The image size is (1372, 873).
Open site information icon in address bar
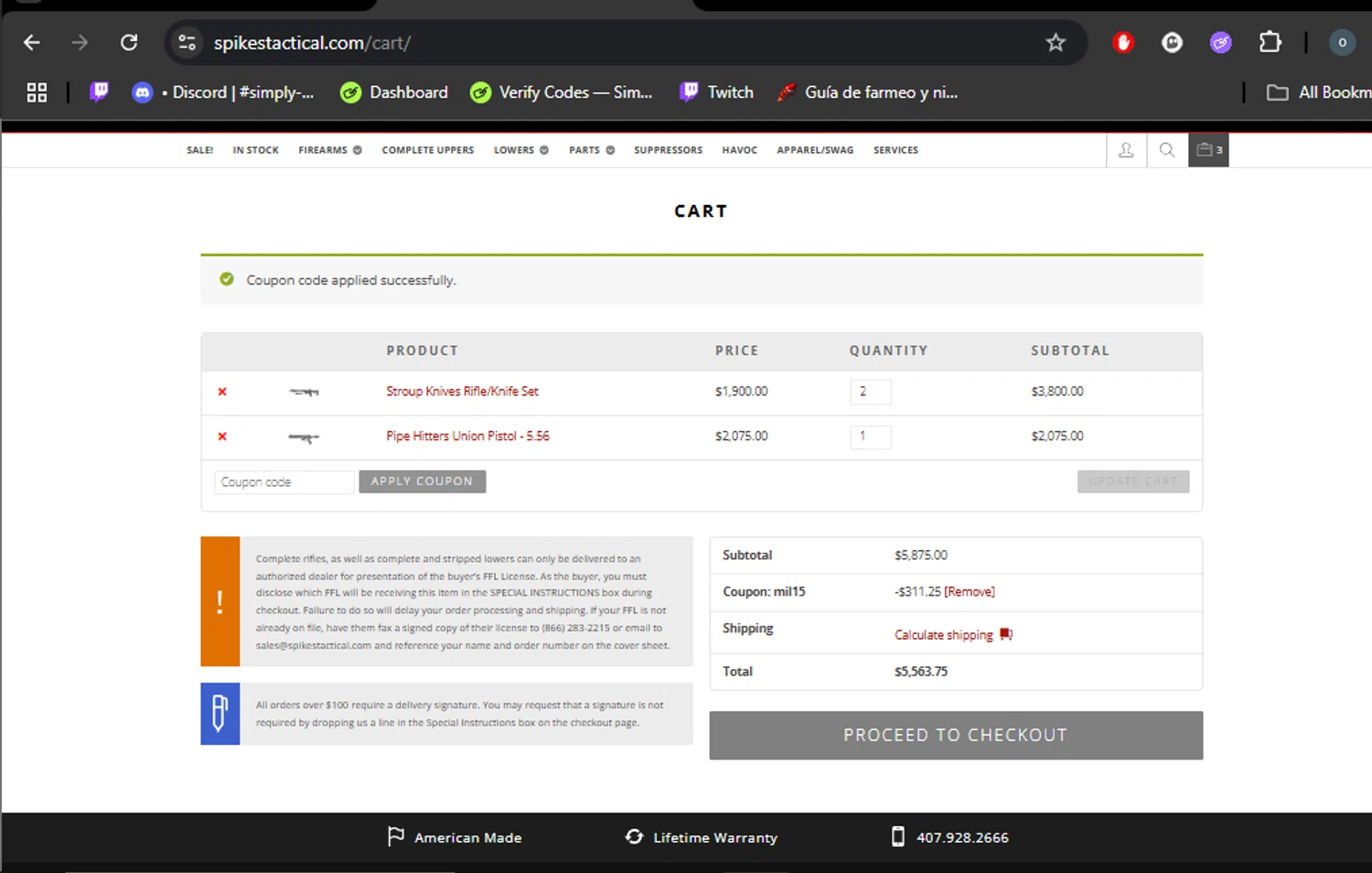point(188,42)
